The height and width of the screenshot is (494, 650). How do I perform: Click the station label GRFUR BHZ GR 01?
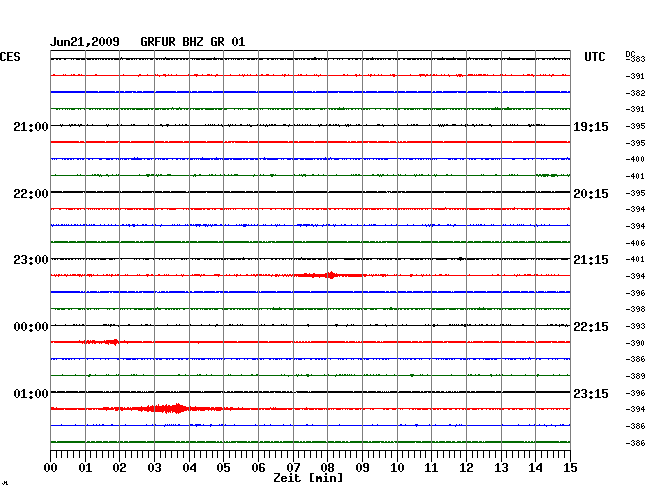pos(193,42)
